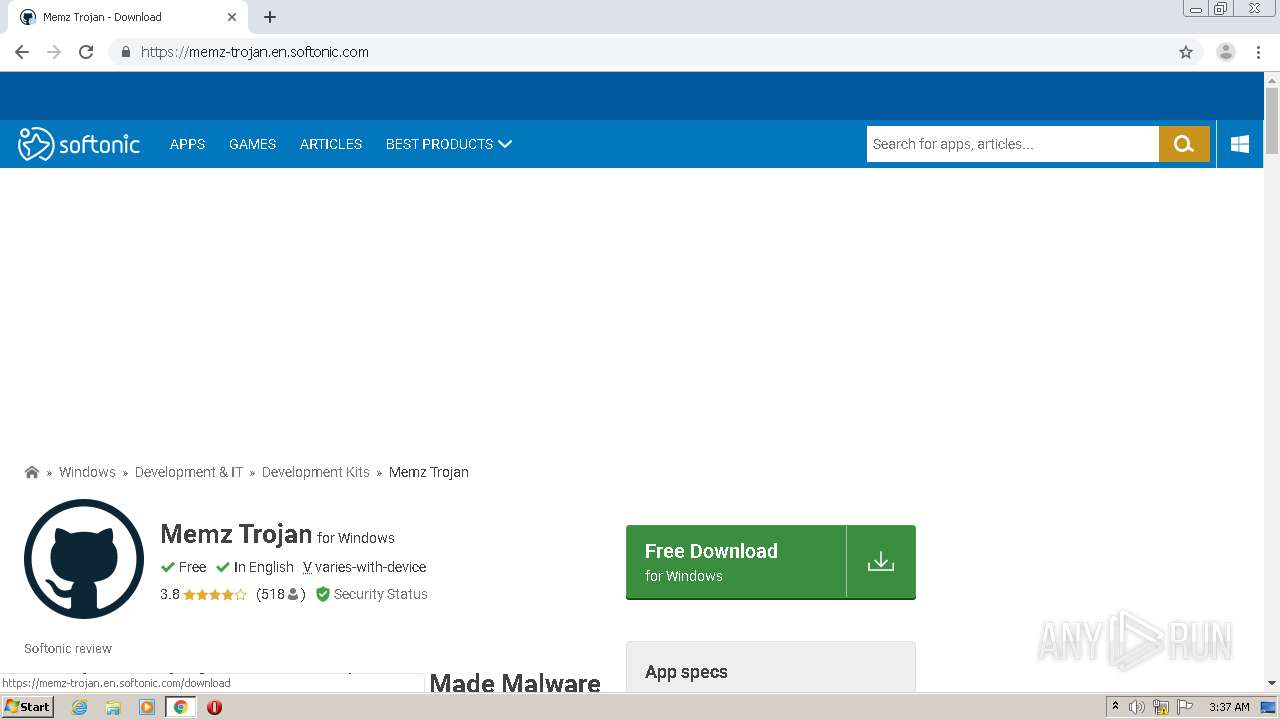Click Chrome icon in taskbar

pyautogui.click(x=181, y=707)
